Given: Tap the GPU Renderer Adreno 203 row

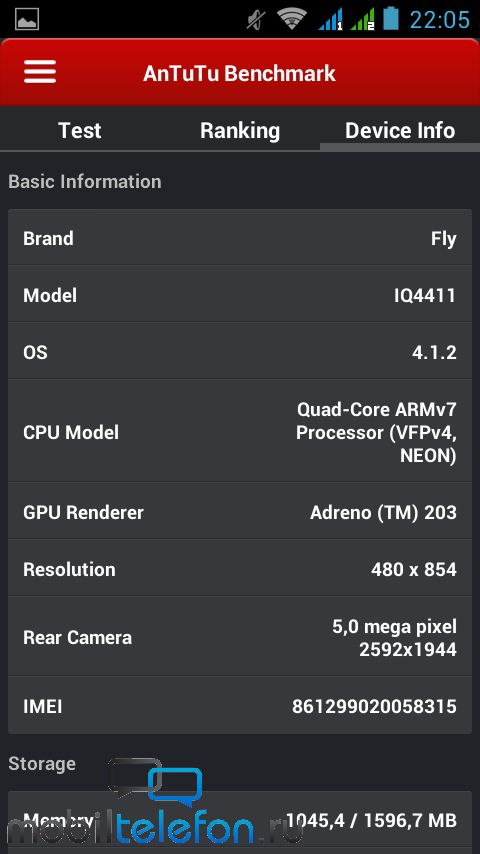Looking at the screenshot, I should [x=240, y=512].
